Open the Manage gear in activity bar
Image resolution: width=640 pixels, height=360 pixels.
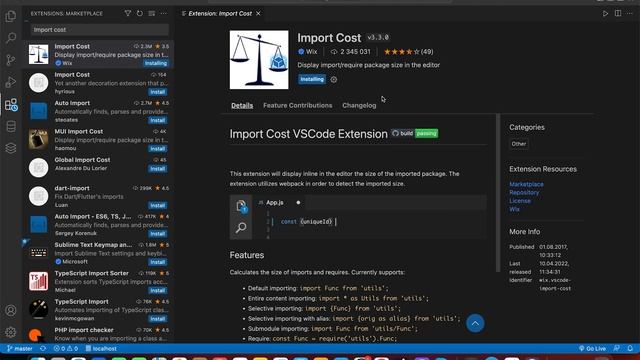11,332
